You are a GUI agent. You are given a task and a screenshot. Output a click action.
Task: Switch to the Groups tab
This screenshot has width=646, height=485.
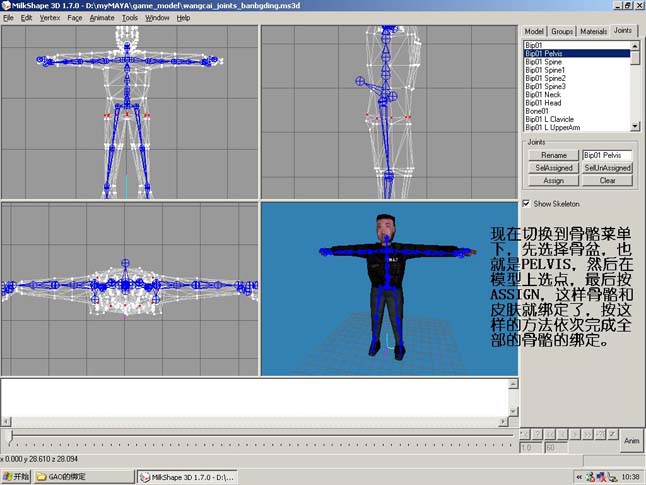pyautogui.click(x=562, y=31)
